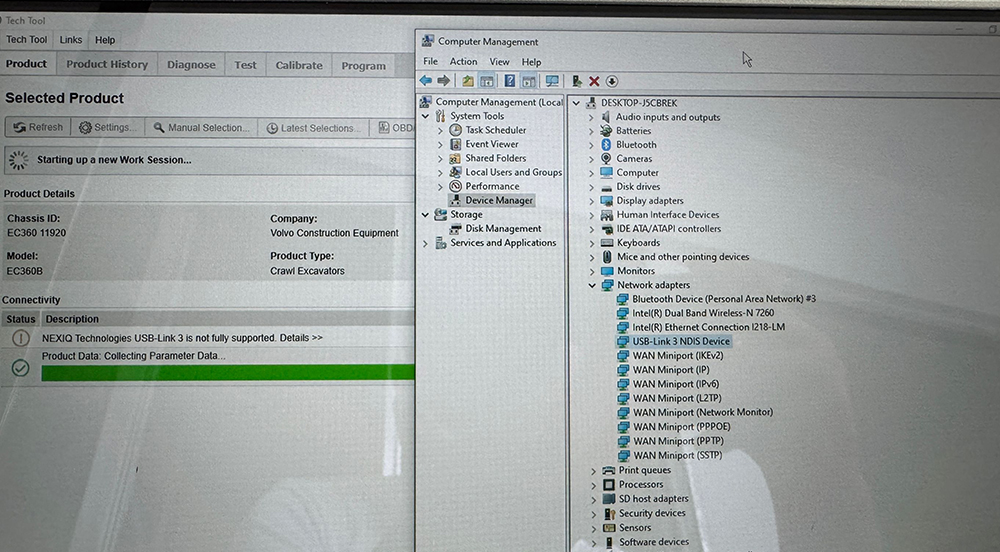
Task: Expand Mice and other pointing devices
Action: (591, 257)
